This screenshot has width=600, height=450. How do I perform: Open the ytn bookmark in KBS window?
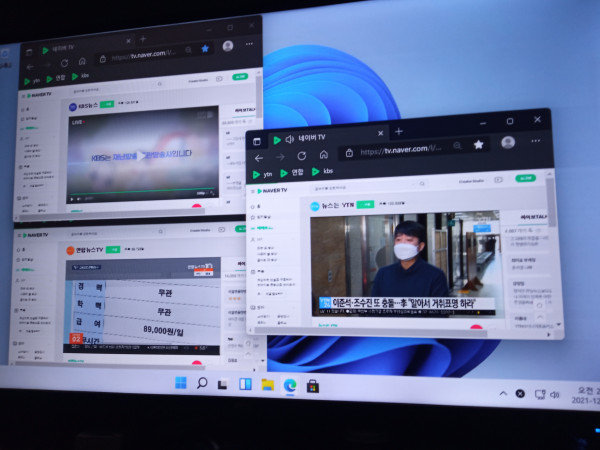click(x=32, y=81)
